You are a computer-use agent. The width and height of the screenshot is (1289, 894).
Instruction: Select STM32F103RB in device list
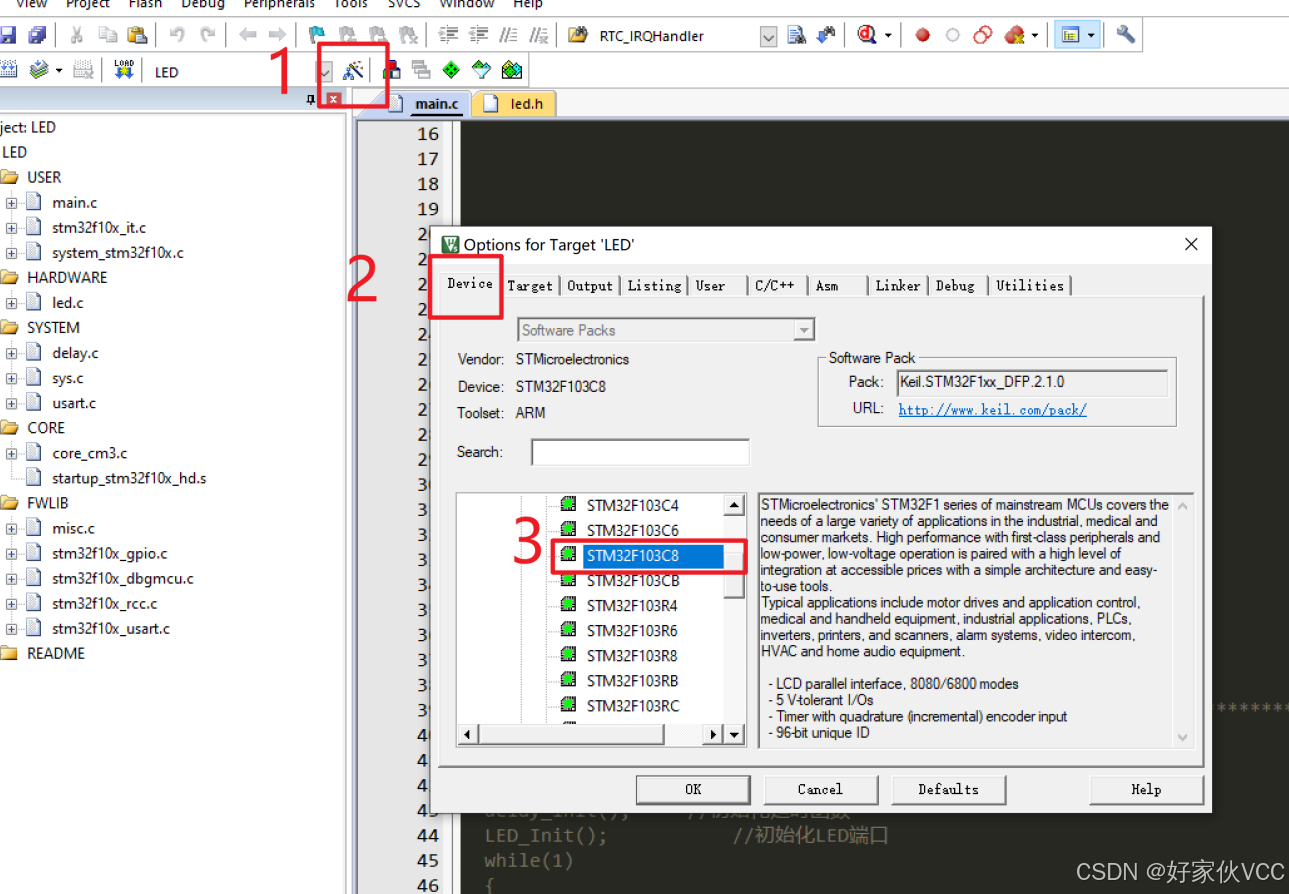(x=632, y=681)
